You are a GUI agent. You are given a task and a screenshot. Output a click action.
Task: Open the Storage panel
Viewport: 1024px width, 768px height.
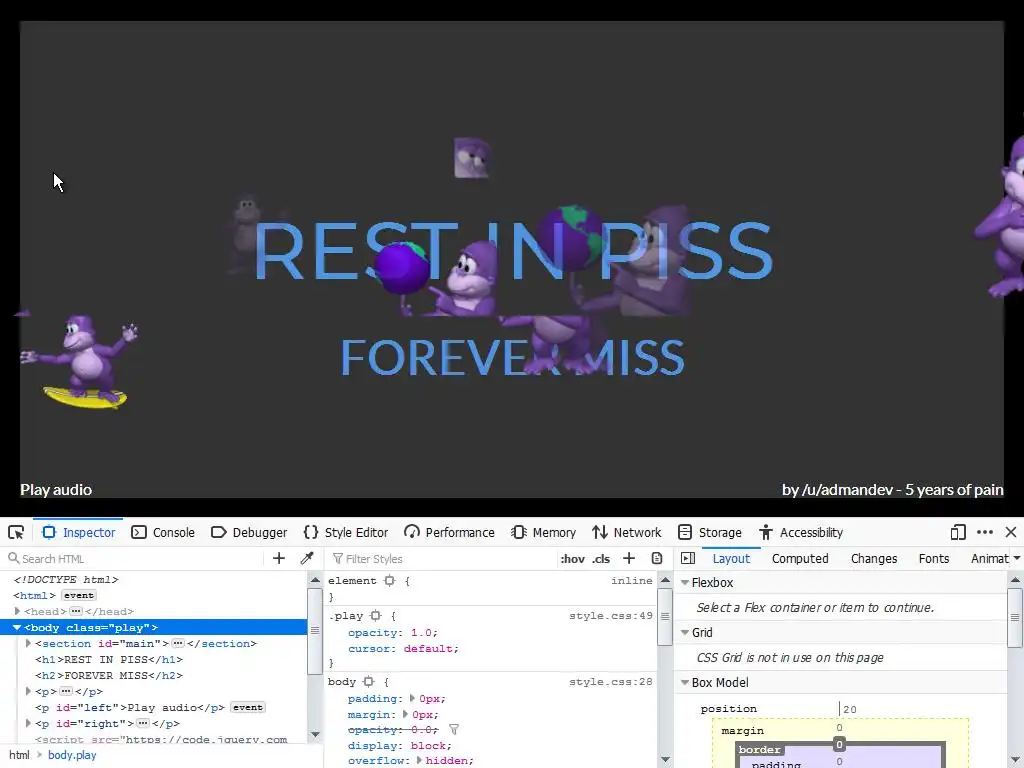click(x=710, y=532)
